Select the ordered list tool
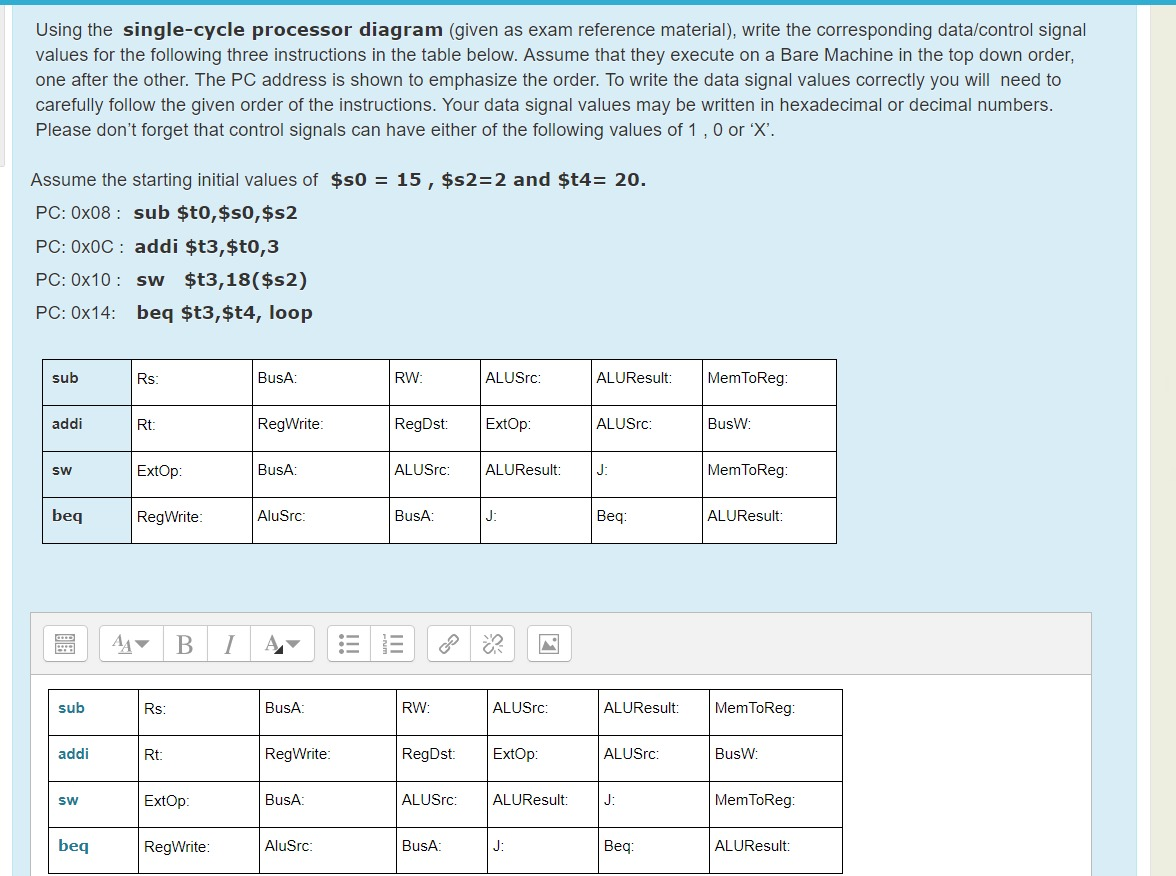The image size is (1176, 876). pyautogui.click(x=392, y=643)
